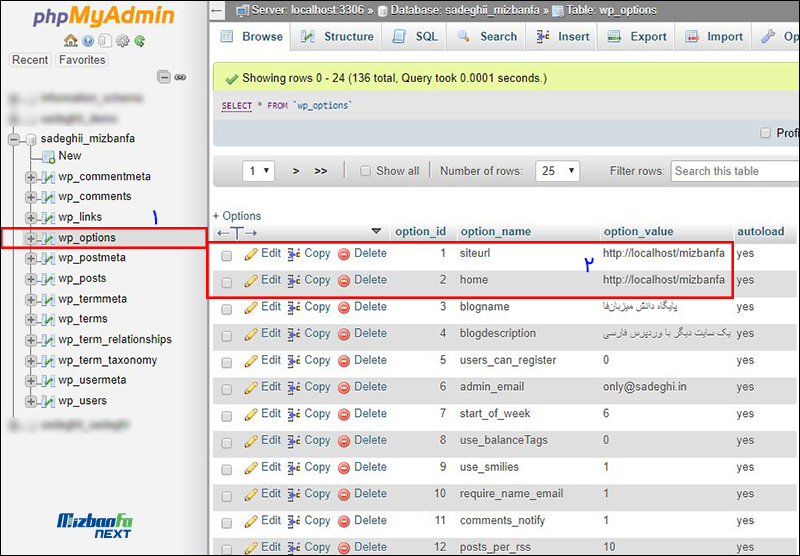Open the full texts toggle arrow in header
The height and width of the screenshot is (556, 800).
(x=237, y=233)
